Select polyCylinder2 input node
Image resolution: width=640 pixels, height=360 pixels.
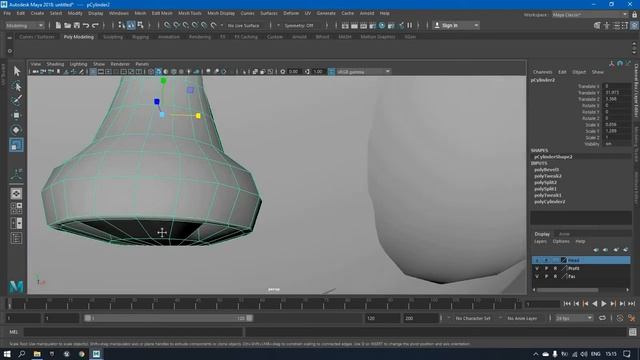click(x=549, y=202)
